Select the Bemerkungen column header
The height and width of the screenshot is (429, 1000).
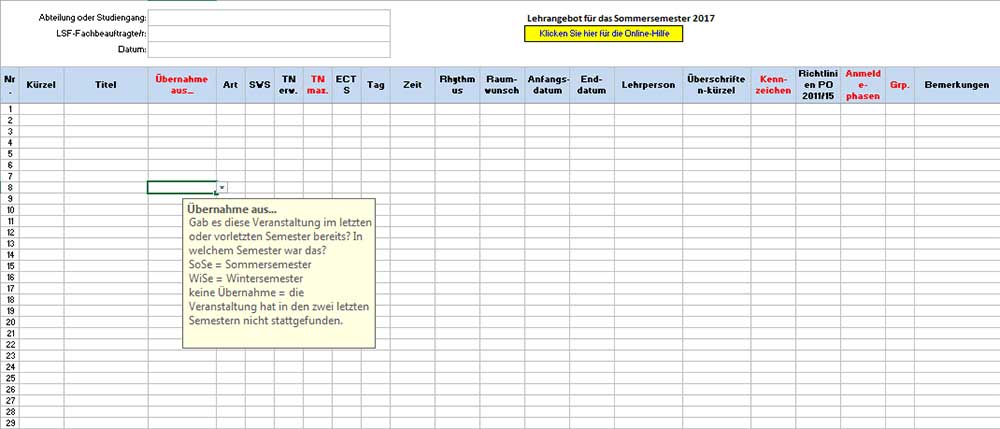tap(956, 85)
